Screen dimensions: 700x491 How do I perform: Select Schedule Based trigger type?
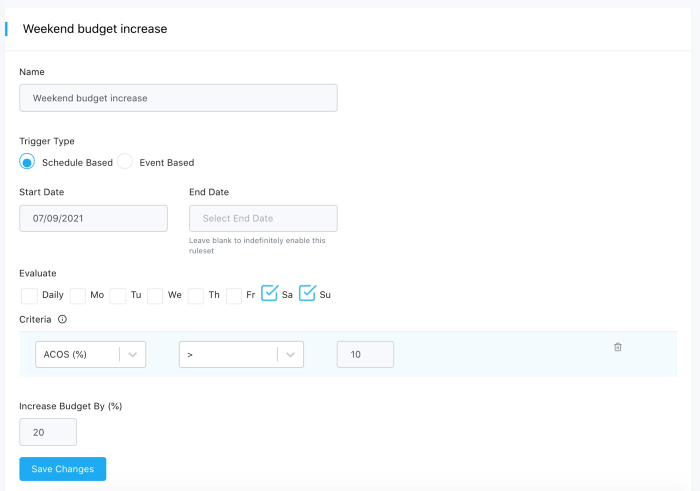pyautogui.click(x=27, y=161)
